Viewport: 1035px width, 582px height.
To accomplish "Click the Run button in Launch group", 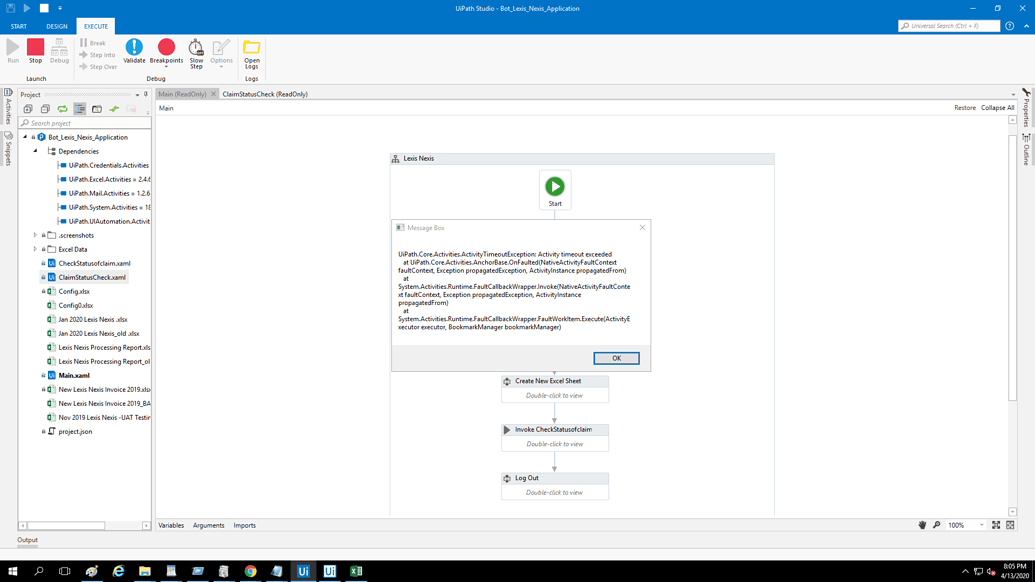I will pos(13,51).
